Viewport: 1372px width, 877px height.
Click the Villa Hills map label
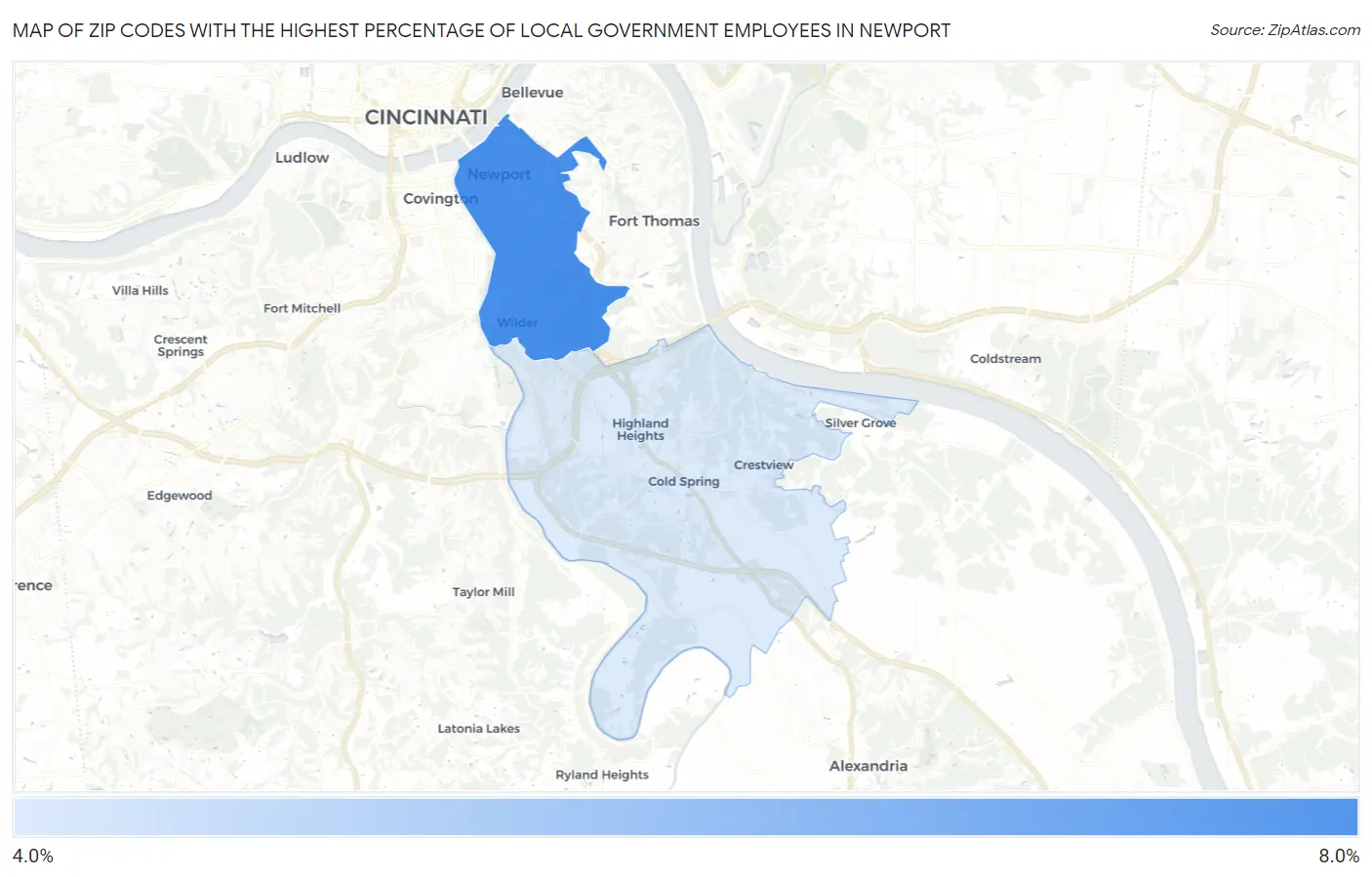click(140, 291)
